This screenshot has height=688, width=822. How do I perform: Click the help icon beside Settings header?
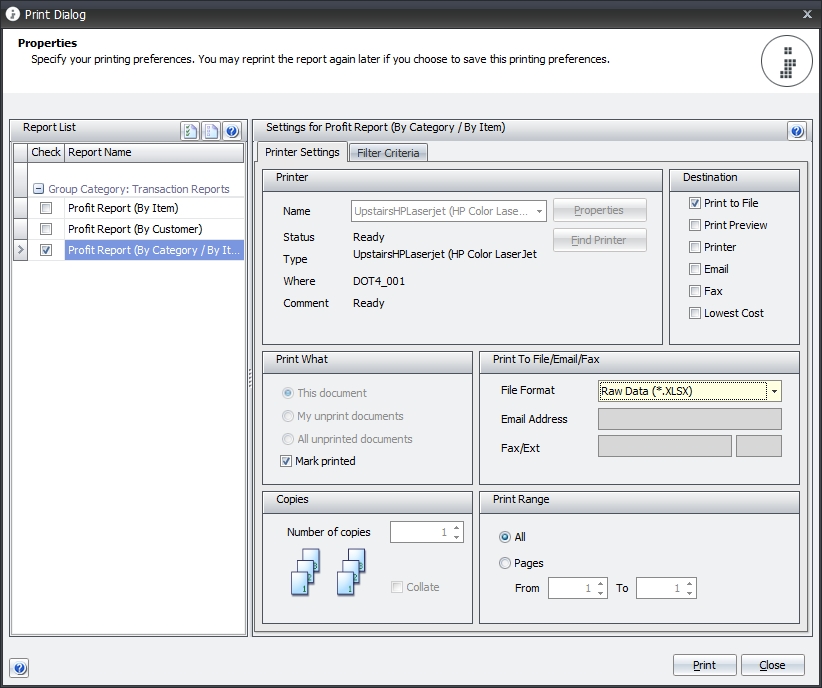tap(794, 128)
